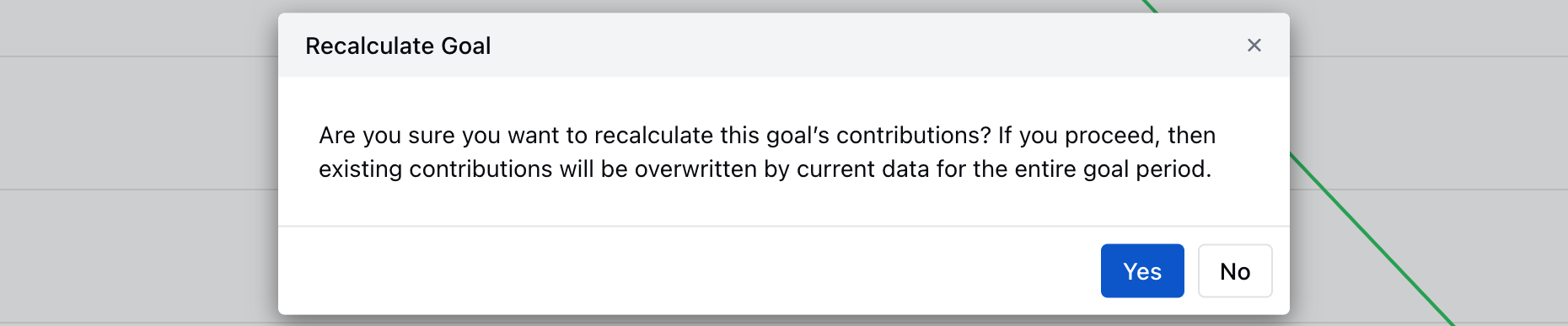Decline by clicking the No button

1235,271
